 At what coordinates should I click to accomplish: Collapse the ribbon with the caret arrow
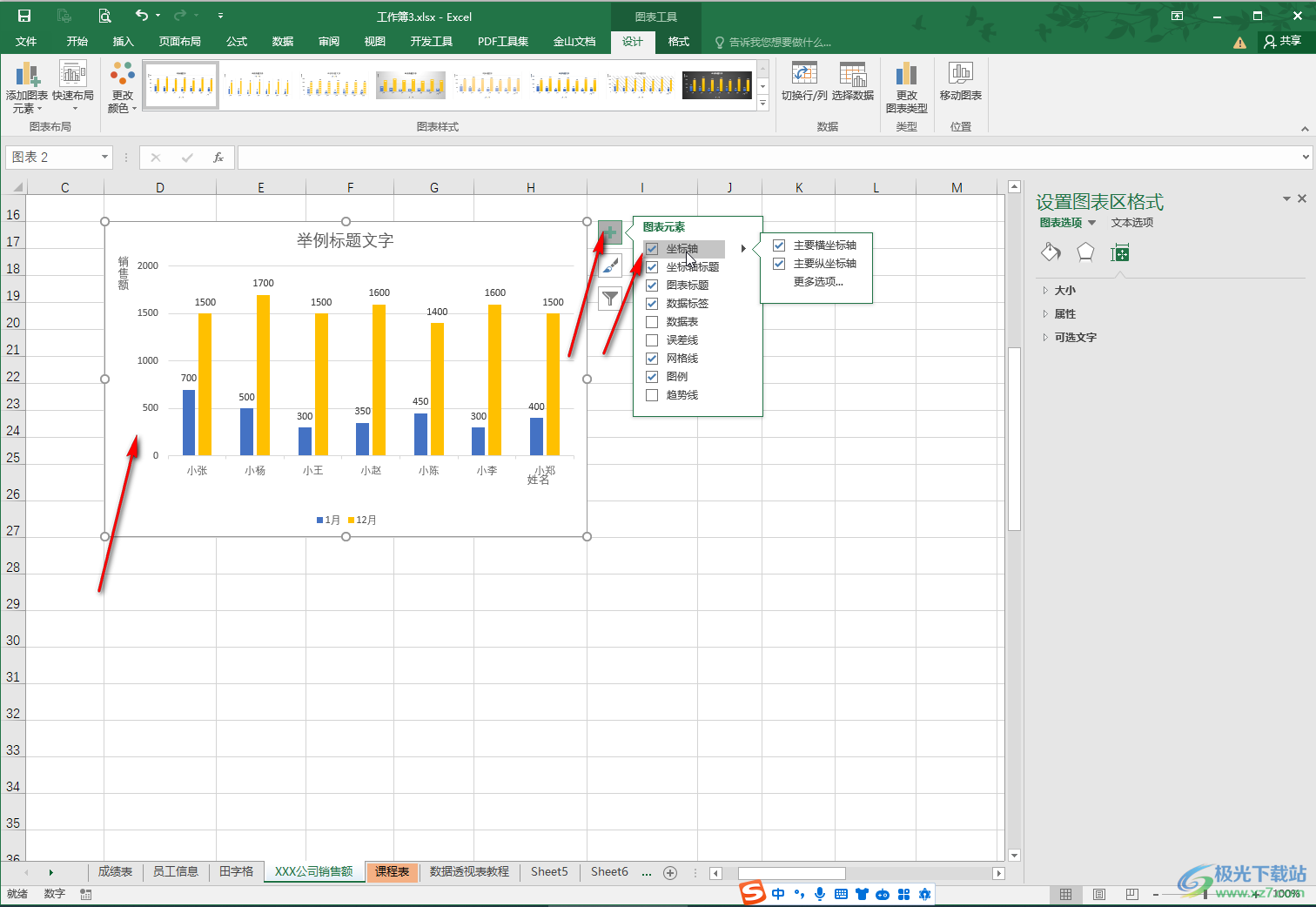pyautogui.click(x=1305, y=129)
